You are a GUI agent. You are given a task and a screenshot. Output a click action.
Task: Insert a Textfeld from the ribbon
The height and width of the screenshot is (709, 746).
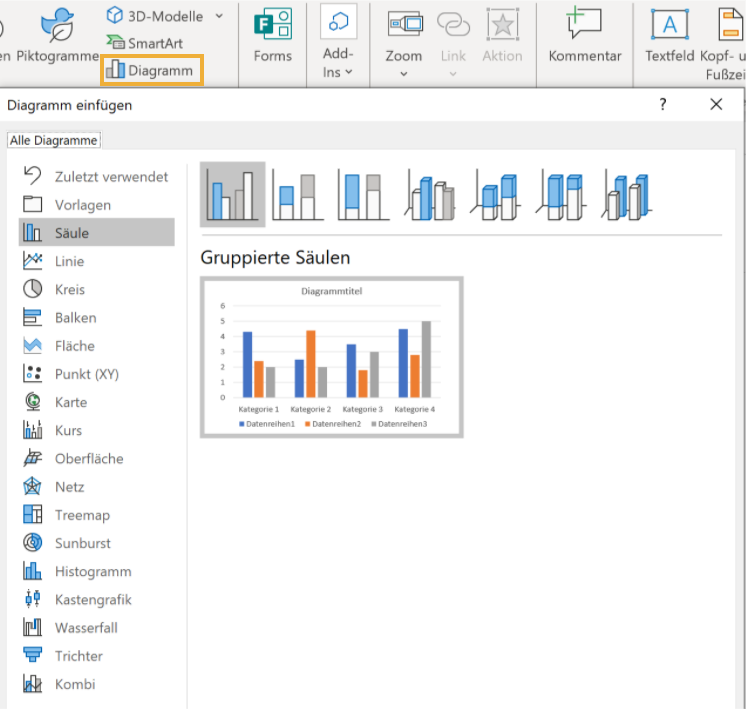pyautogui.click(x=669, y=35)
